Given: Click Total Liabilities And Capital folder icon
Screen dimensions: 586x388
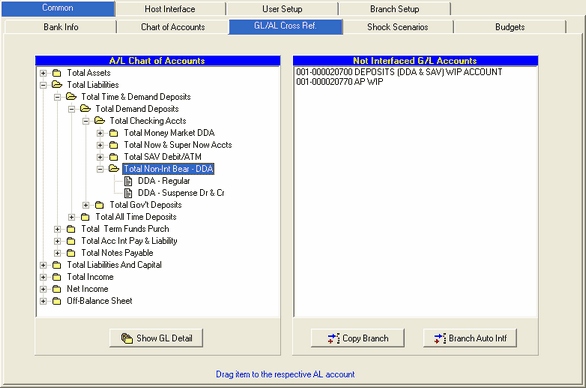Looking at the screenshot, I should [57, 265].
